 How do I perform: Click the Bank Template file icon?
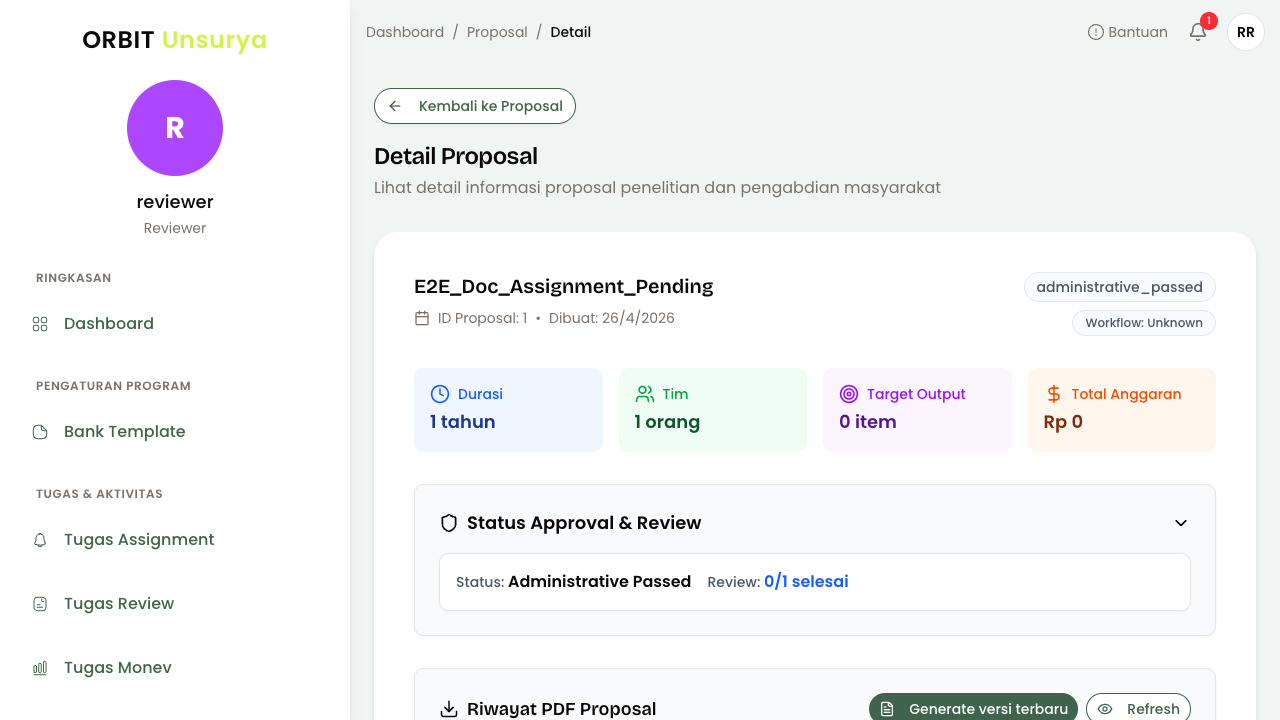[40, 432]
